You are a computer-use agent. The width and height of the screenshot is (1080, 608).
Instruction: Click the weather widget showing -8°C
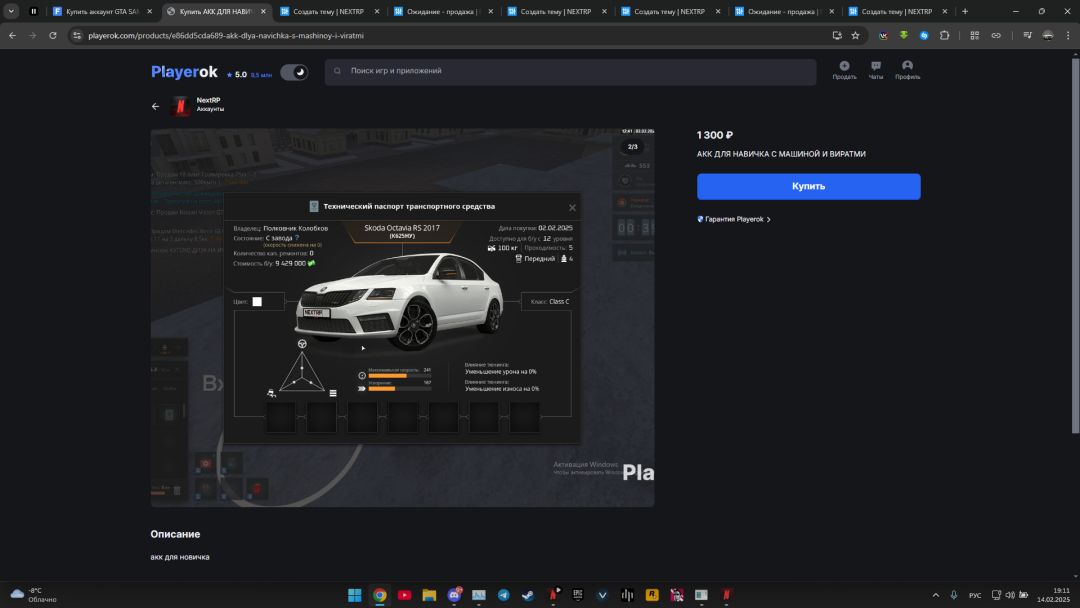(33, 595)
